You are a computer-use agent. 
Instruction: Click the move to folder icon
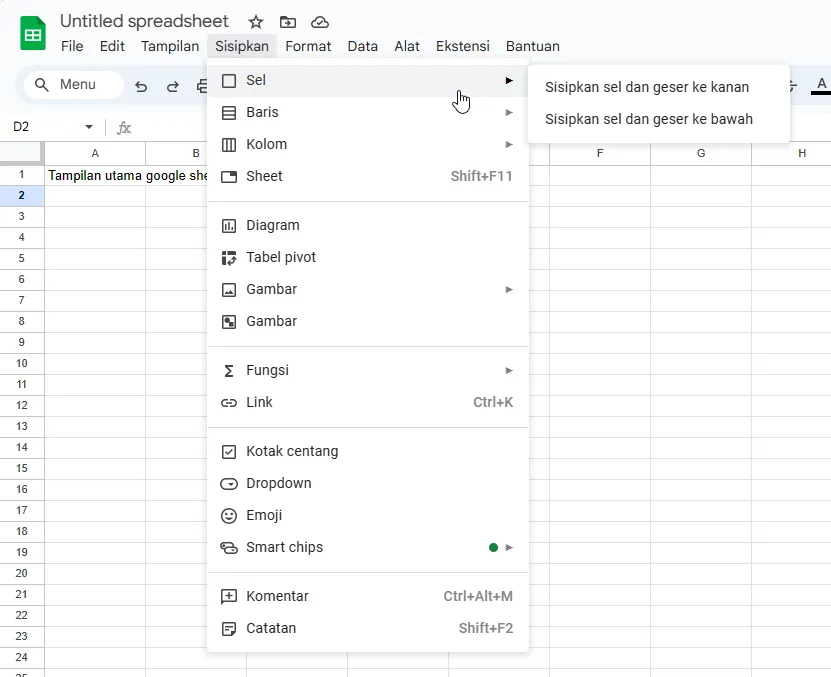coord(288,22)
